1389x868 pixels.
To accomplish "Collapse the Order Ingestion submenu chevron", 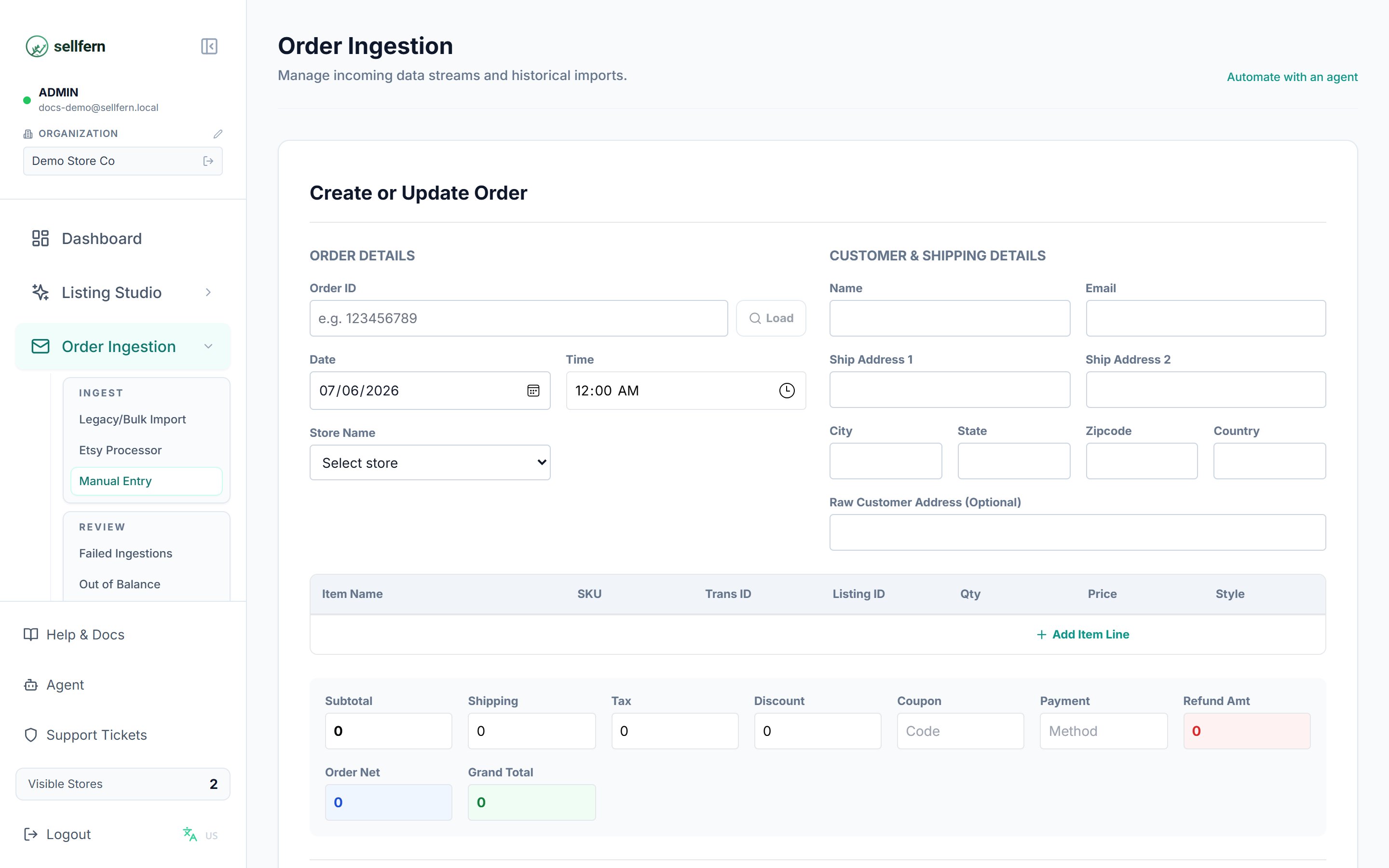I will pos(208,346).
